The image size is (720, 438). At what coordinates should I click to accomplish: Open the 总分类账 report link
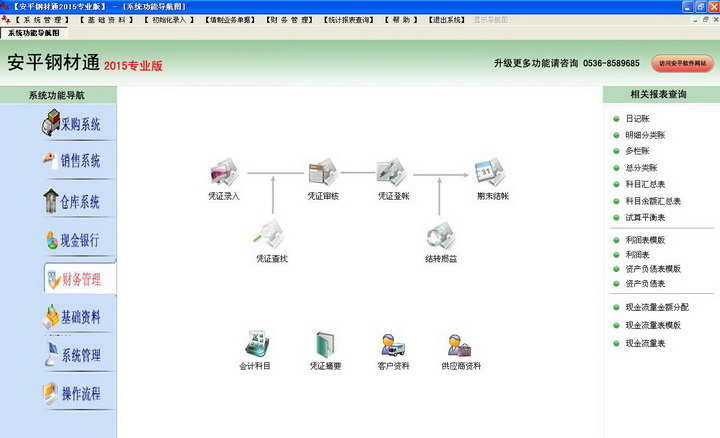click(641, 168)
